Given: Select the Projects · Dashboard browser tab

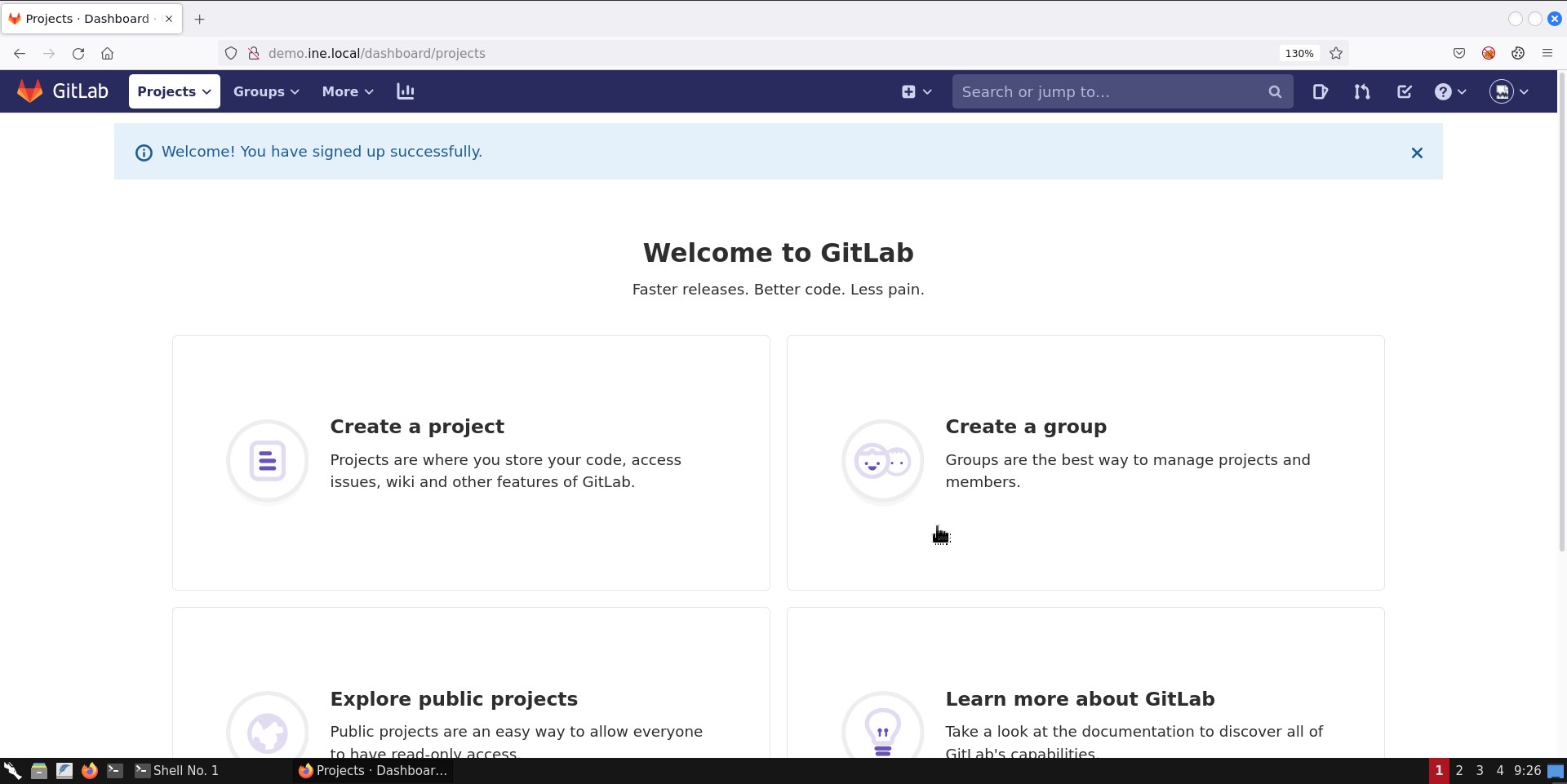Looking at the screenshot, I should 91,19.
